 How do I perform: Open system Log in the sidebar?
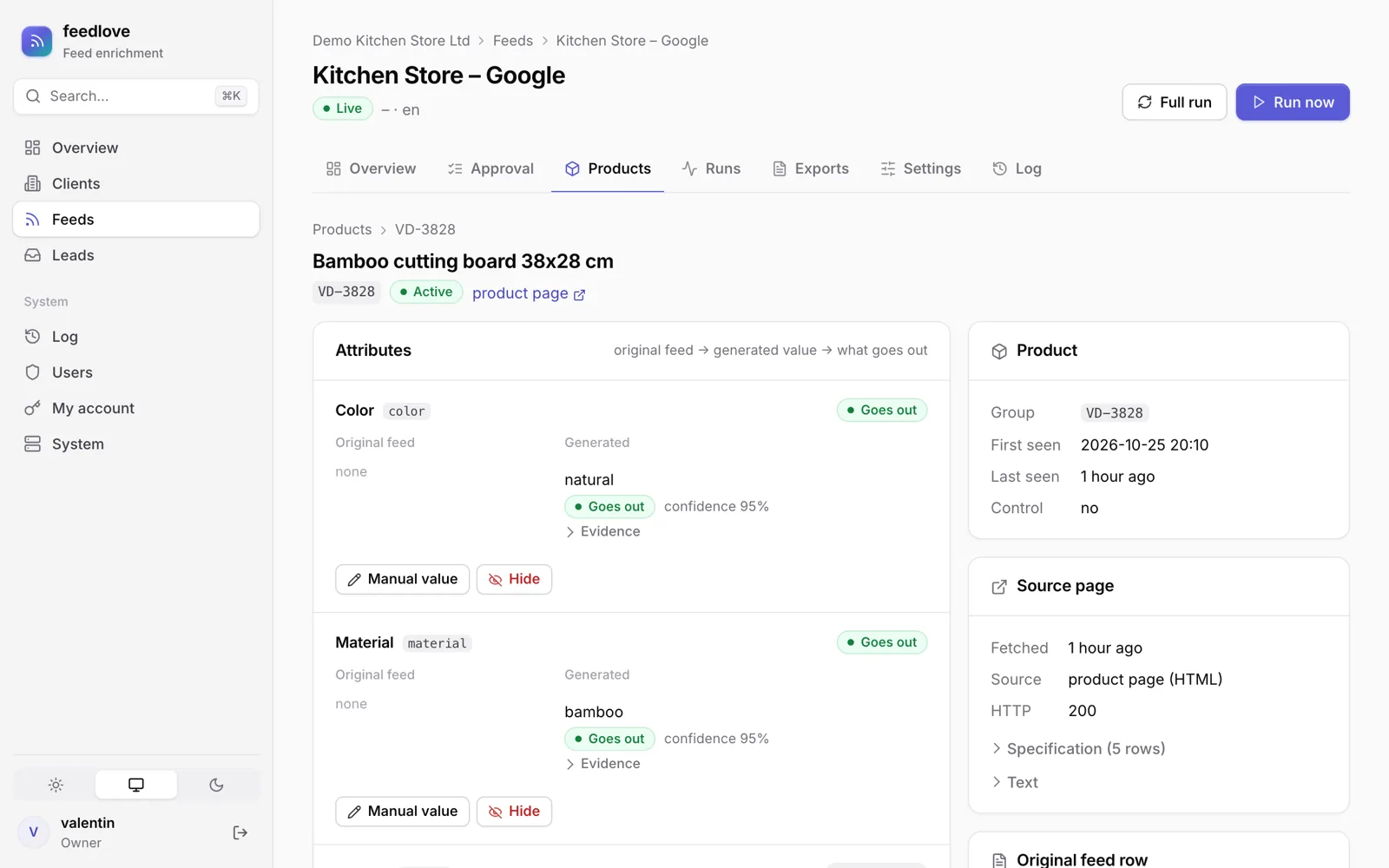[x=136, y=337]
